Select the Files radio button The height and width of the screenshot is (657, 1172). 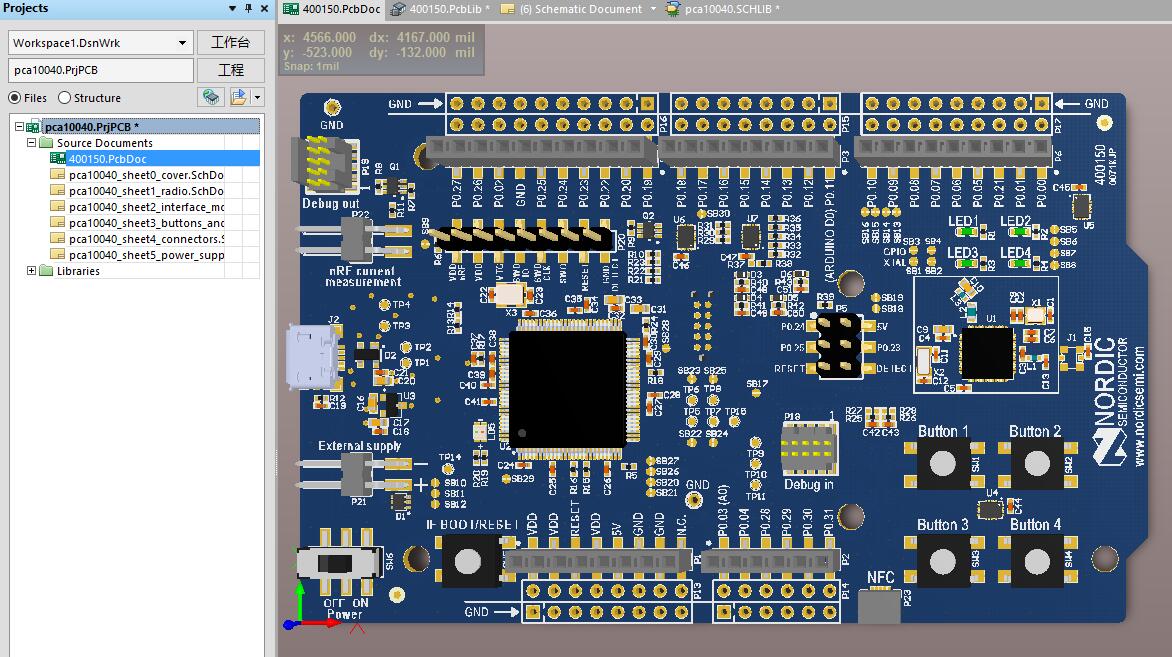[x=14, y=98]
